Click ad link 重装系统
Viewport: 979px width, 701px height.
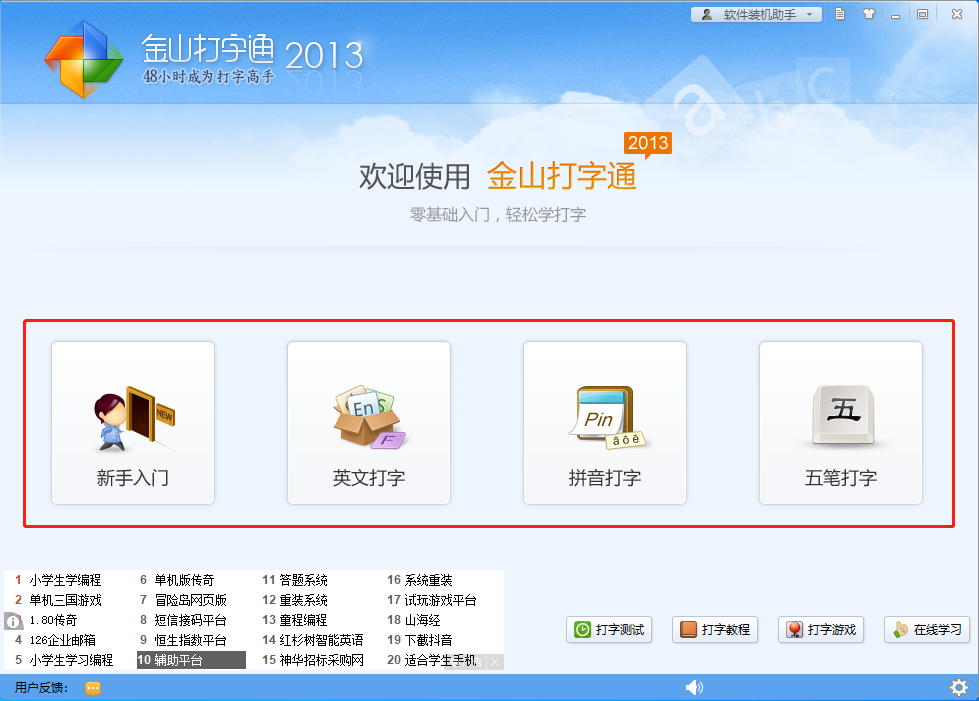click(x=303, y=600)
